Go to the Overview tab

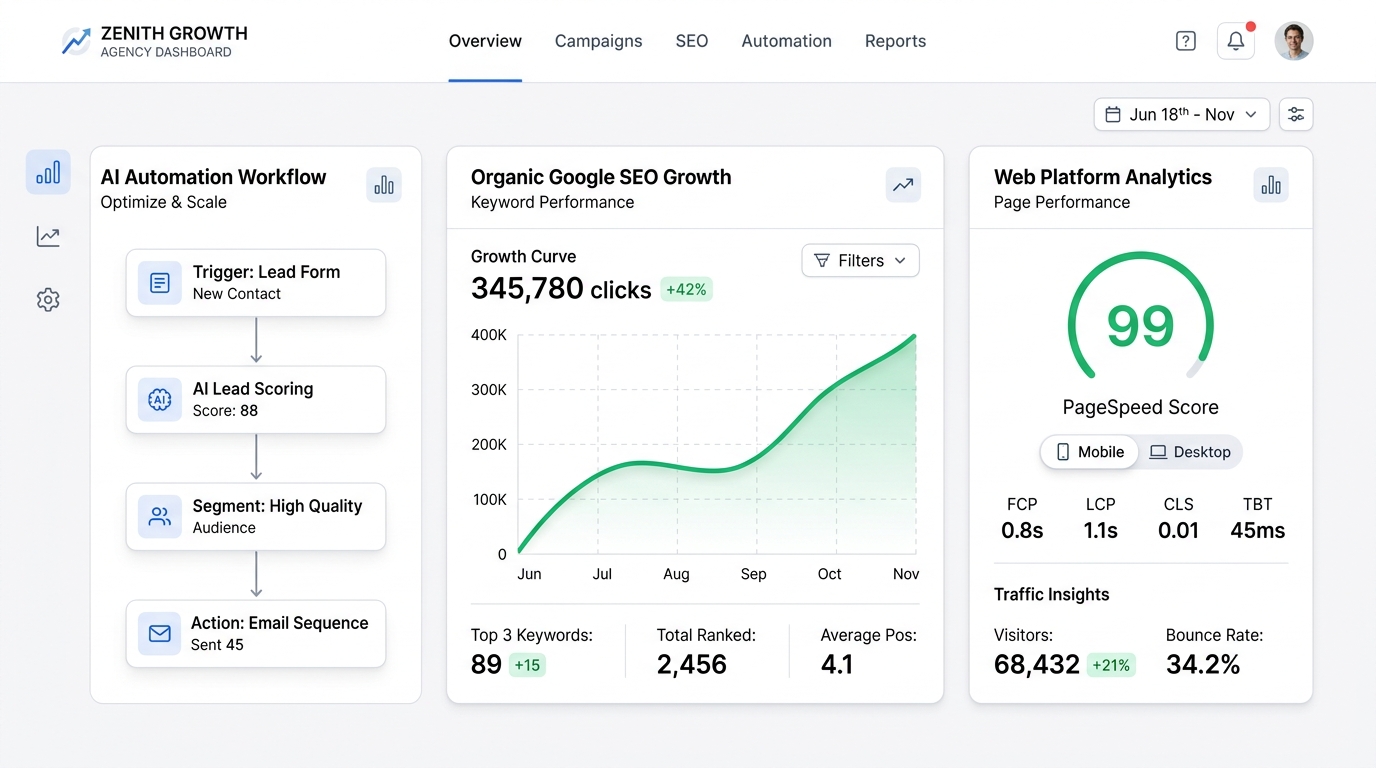coord(485,41)
